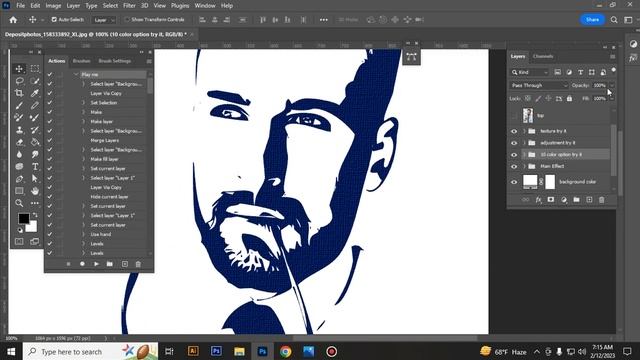Select the Pen tool

19,179
